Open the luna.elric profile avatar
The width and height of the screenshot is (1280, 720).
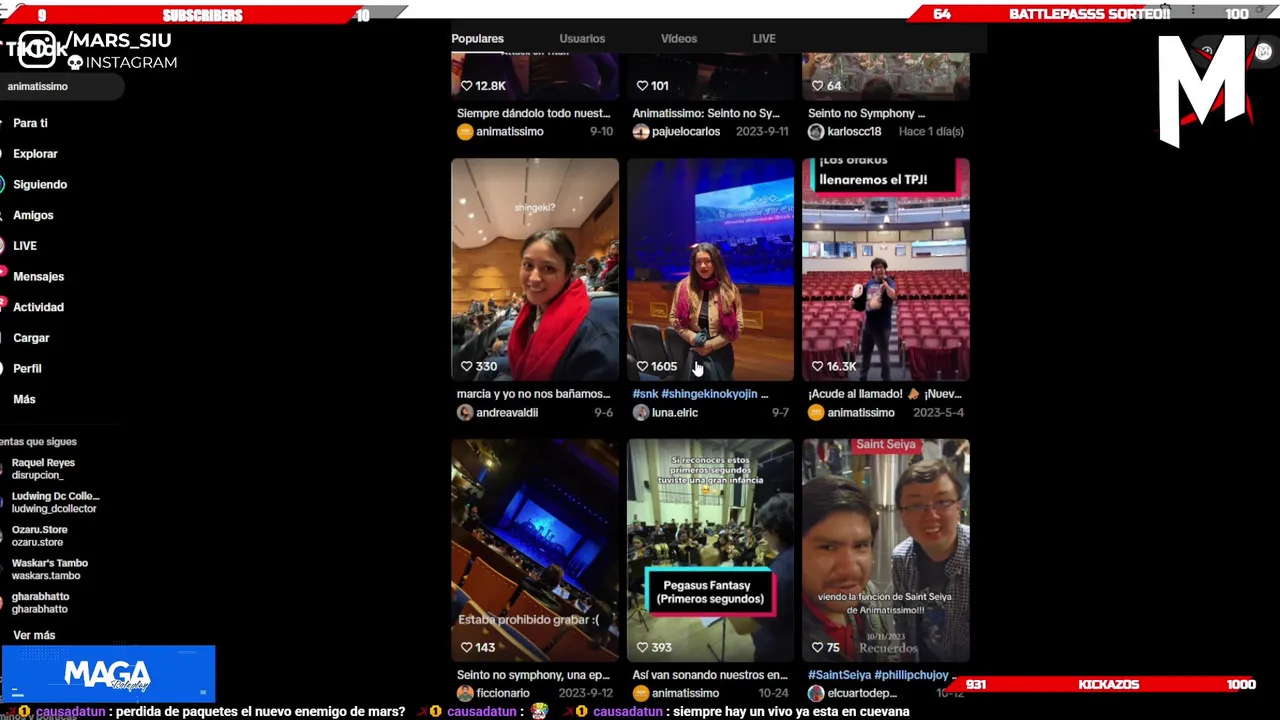641,412
